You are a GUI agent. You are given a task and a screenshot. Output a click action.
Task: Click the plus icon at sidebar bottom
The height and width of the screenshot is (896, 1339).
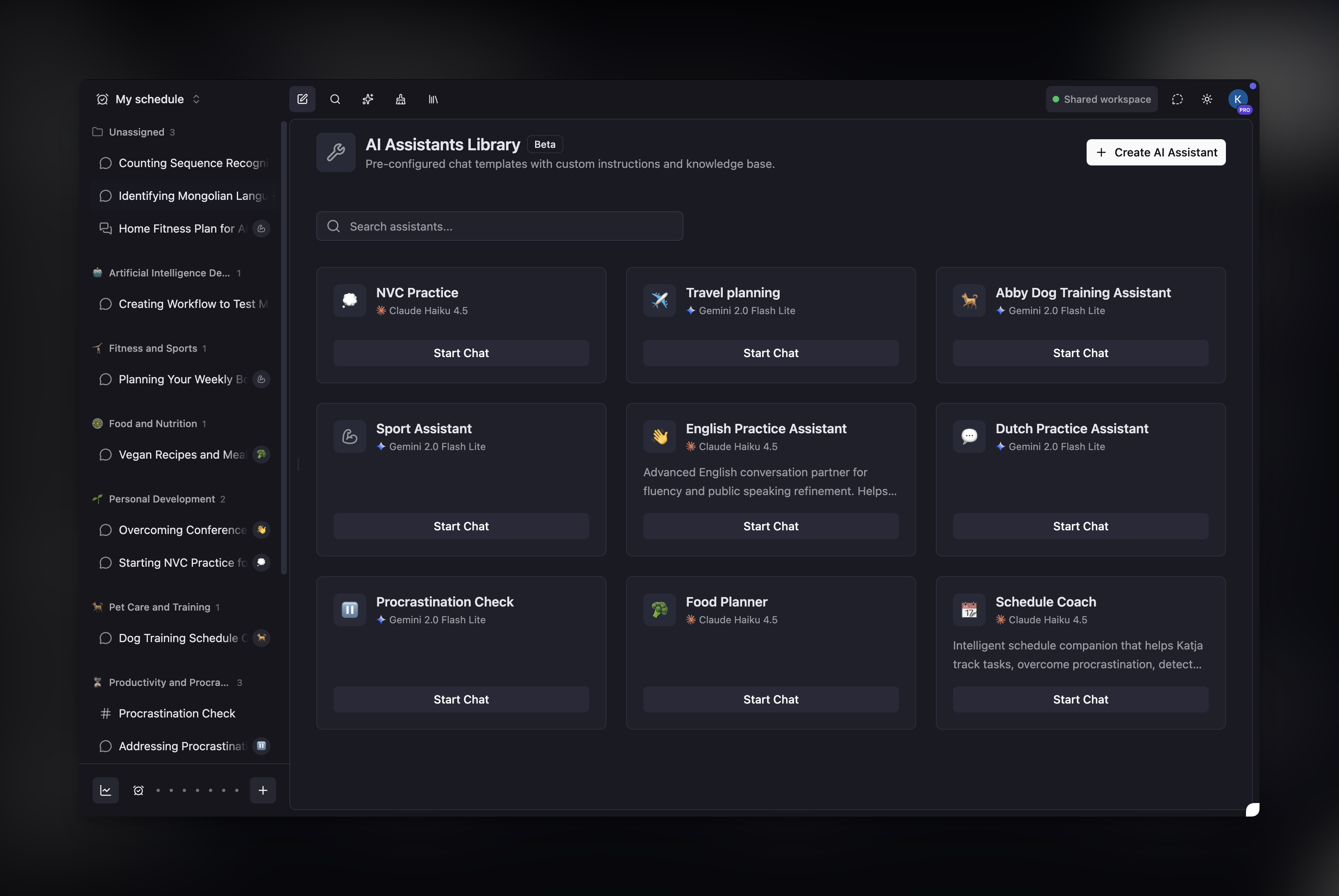(263, 790)
